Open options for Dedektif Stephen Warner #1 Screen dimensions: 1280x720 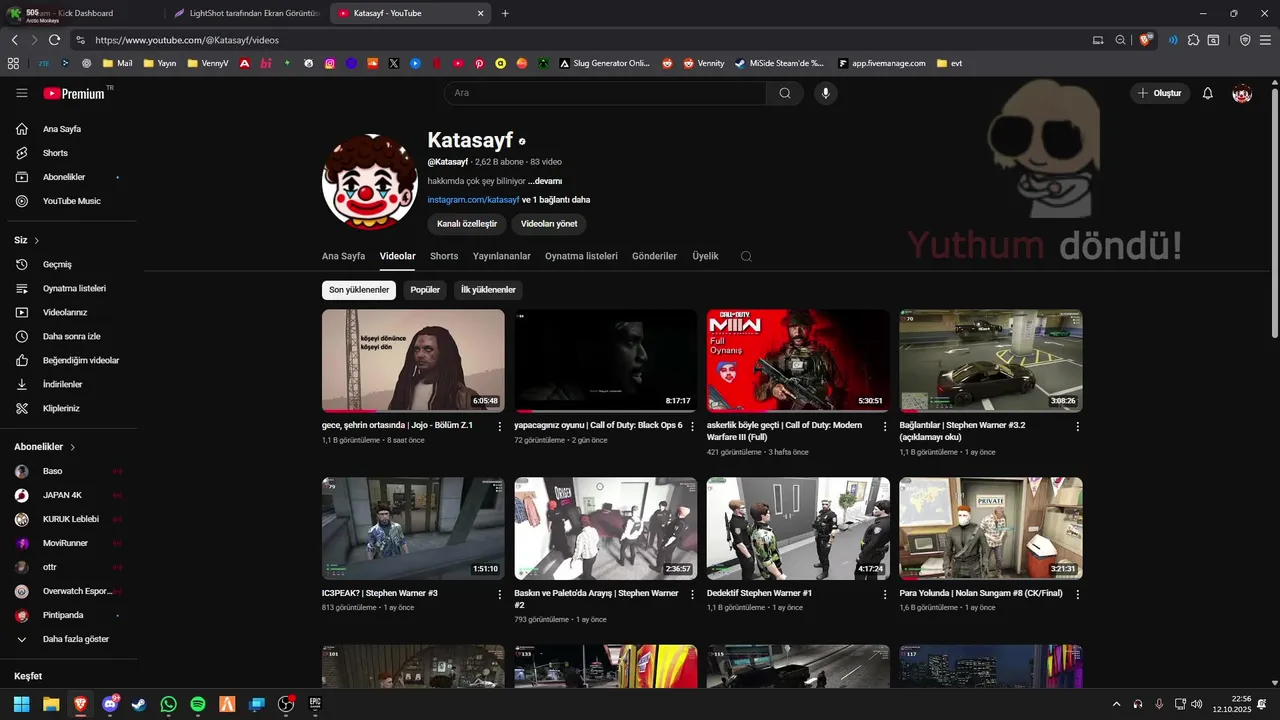coord(885,595)
